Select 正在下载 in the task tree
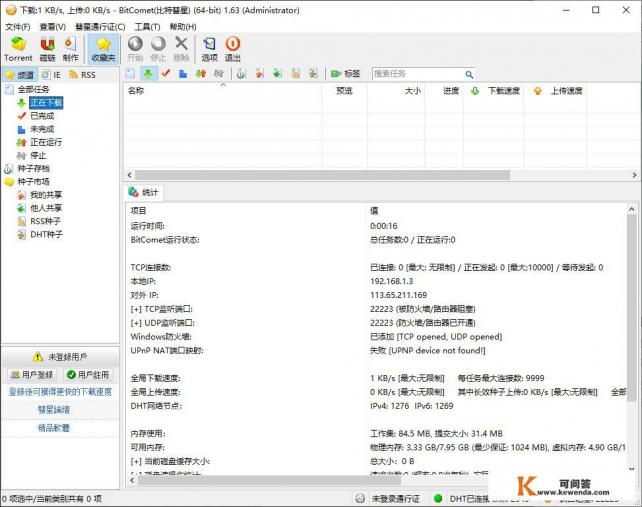642x507 pixels. coord(46,102)
